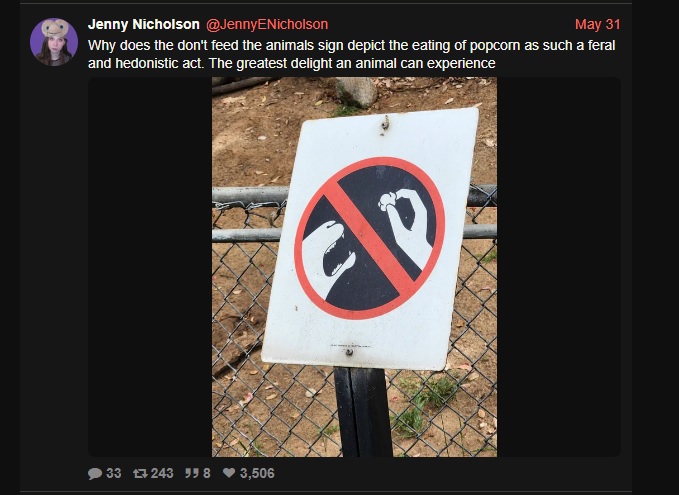View the 243 retweets count
679x495 pixels.
tap(162, 473)
